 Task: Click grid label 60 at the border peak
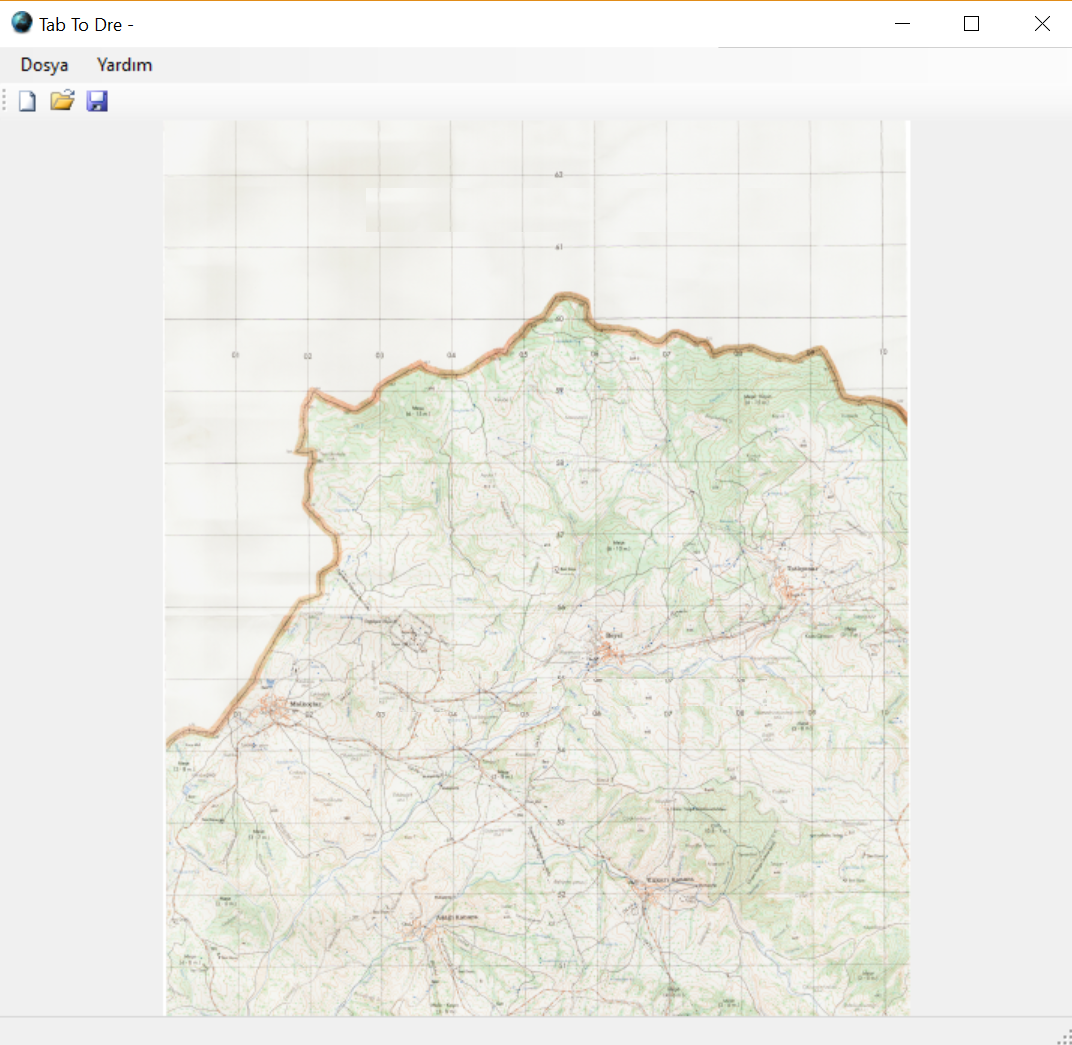click(x=559, y=319)
